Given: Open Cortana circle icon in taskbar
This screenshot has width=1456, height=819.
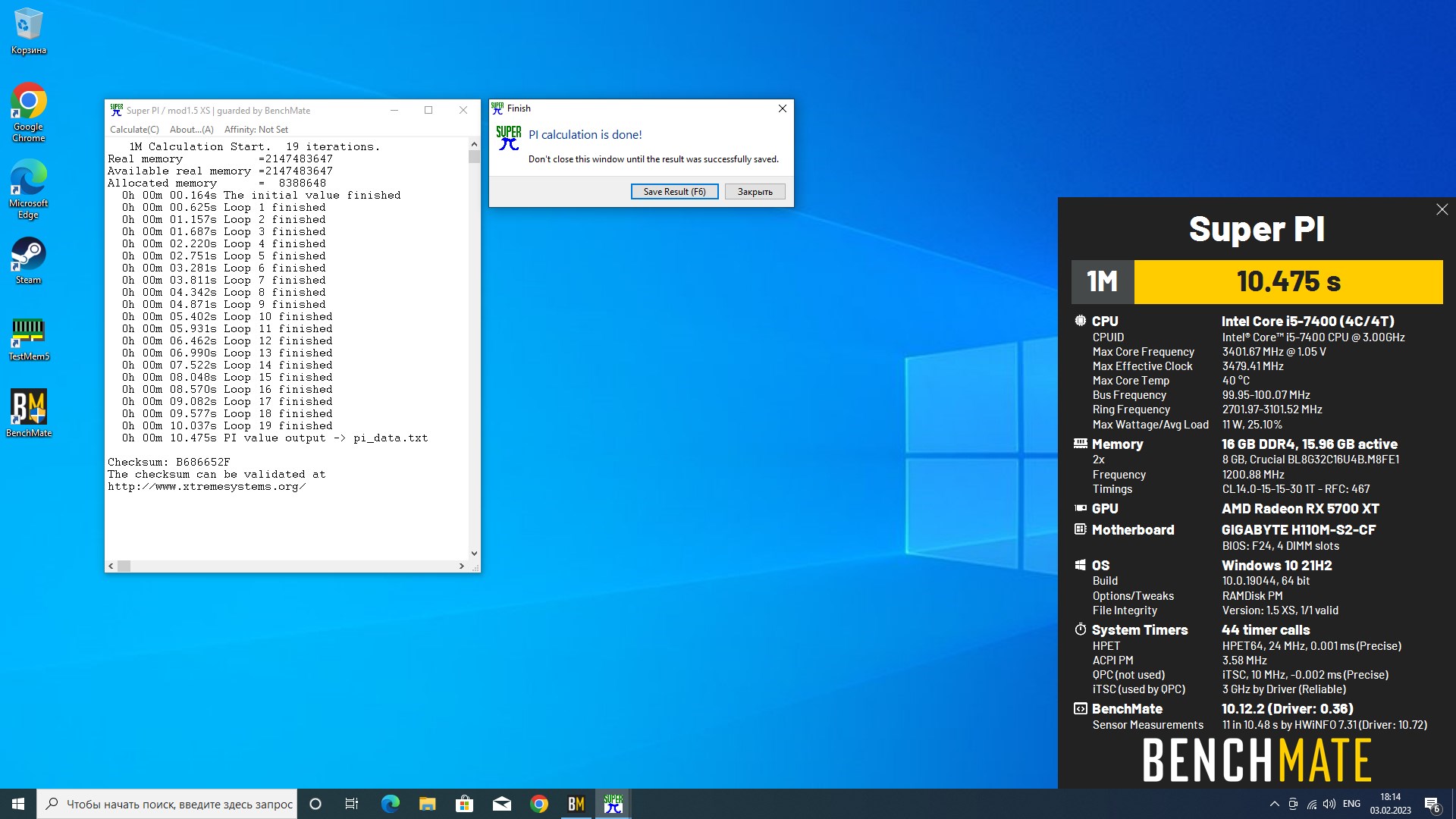Looking at the screenshot, I should [x=315, y=804].
